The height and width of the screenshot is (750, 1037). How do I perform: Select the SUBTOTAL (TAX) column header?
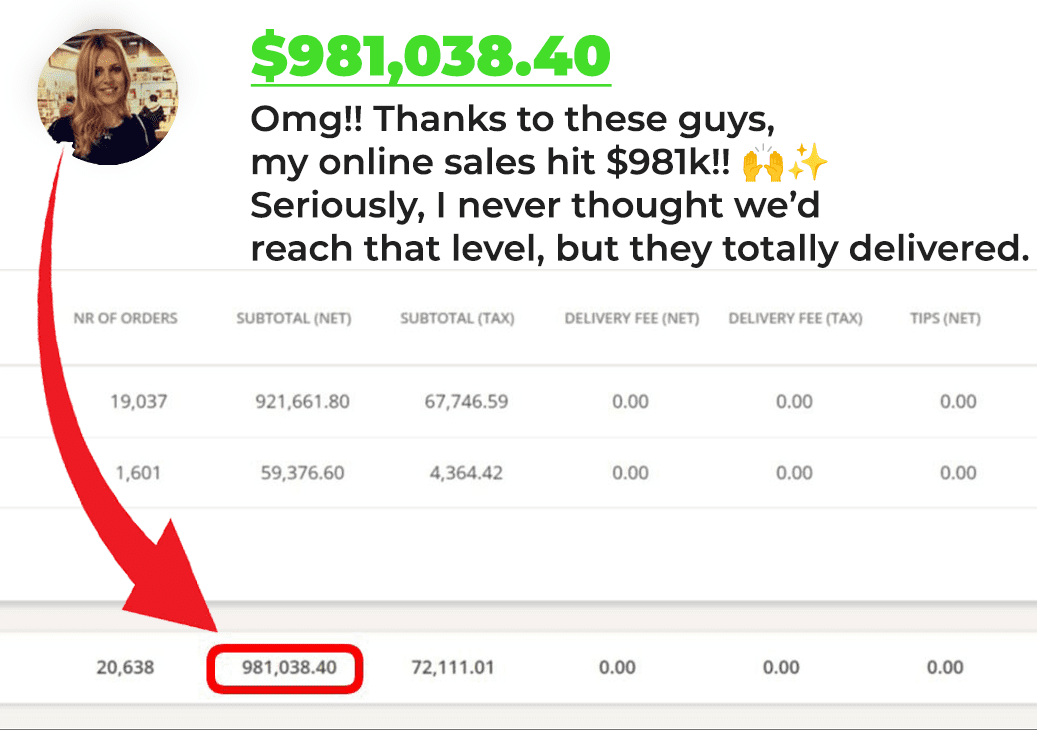[x=457, y=318]
